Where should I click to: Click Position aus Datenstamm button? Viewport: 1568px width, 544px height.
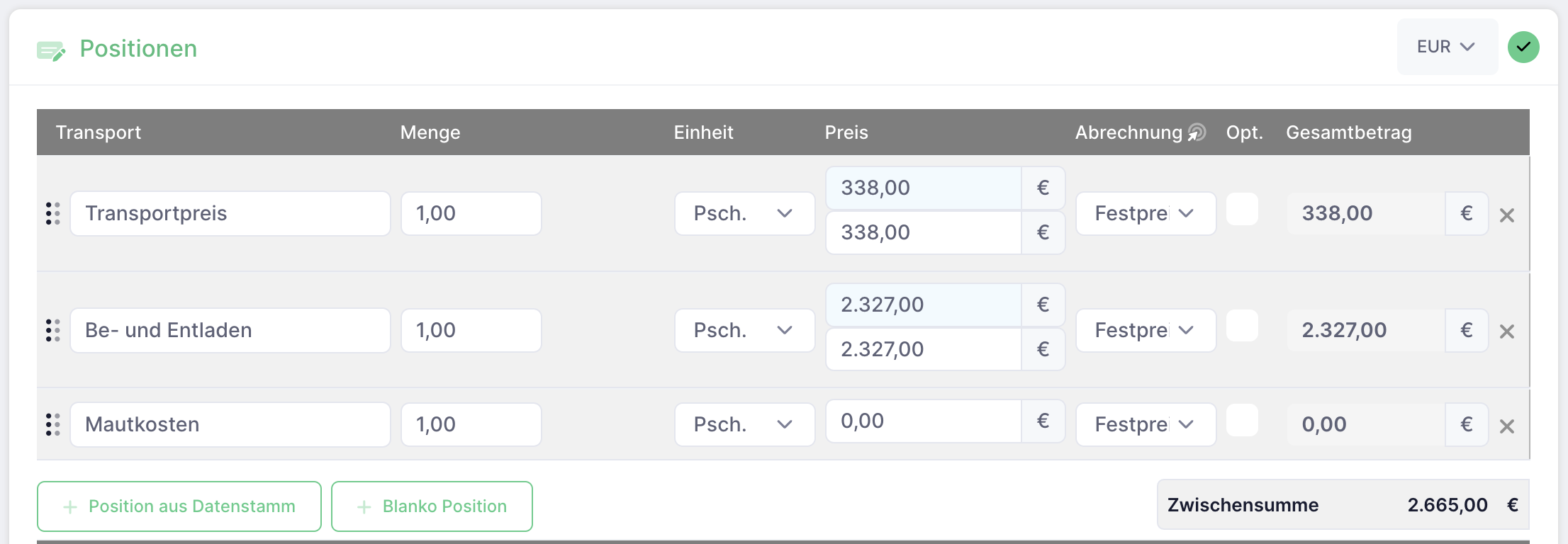pos(179,506)
